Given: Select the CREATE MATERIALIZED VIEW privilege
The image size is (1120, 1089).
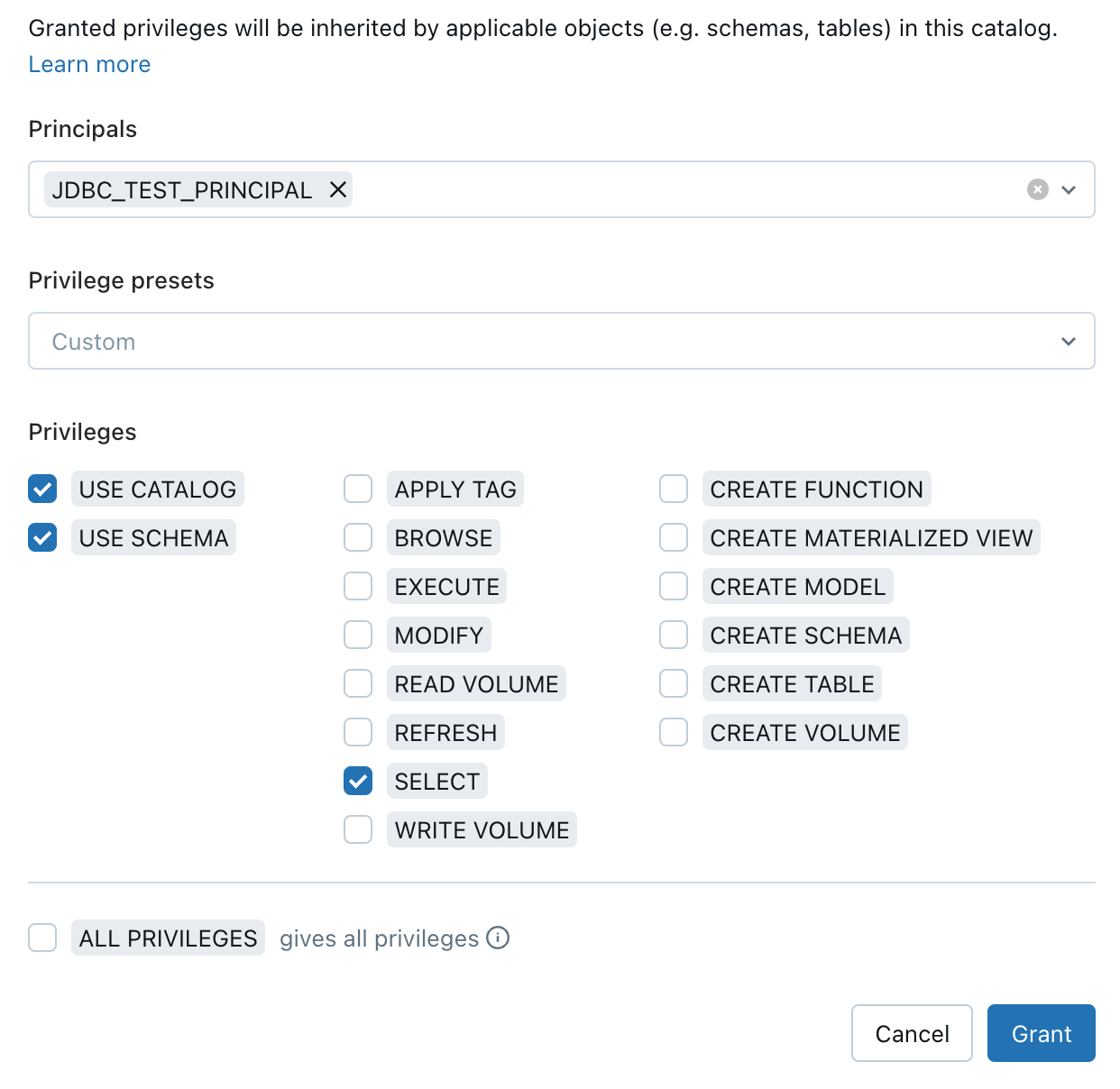Looking at the screenshot, I should click(674, 537).
